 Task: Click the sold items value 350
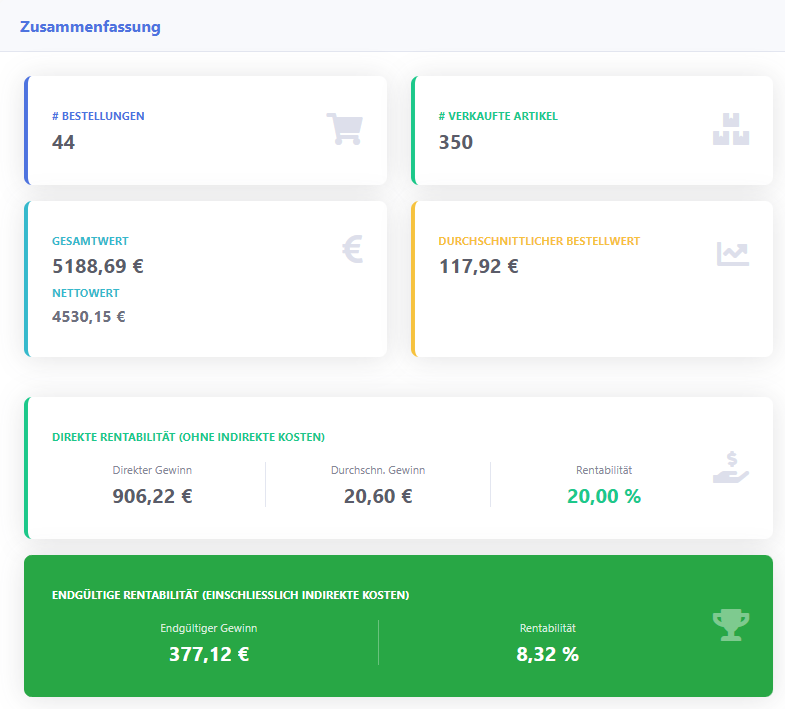456,142
